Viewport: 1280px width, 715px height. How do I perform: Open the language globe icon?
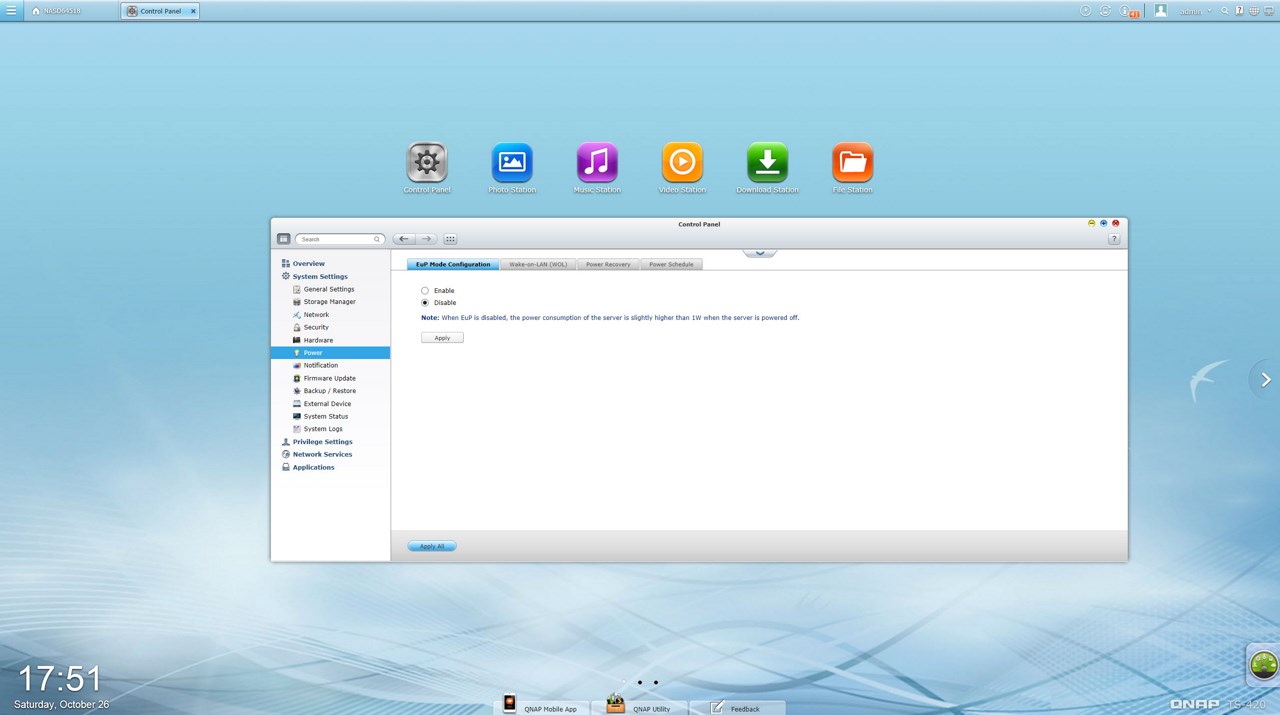click(1254, 11)
